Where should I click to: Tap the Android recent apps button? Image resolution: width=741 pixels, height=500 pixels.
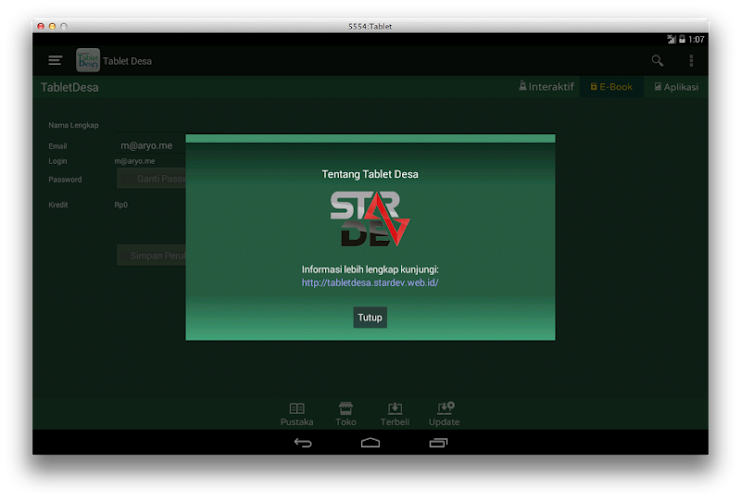[x=438, y=443]
